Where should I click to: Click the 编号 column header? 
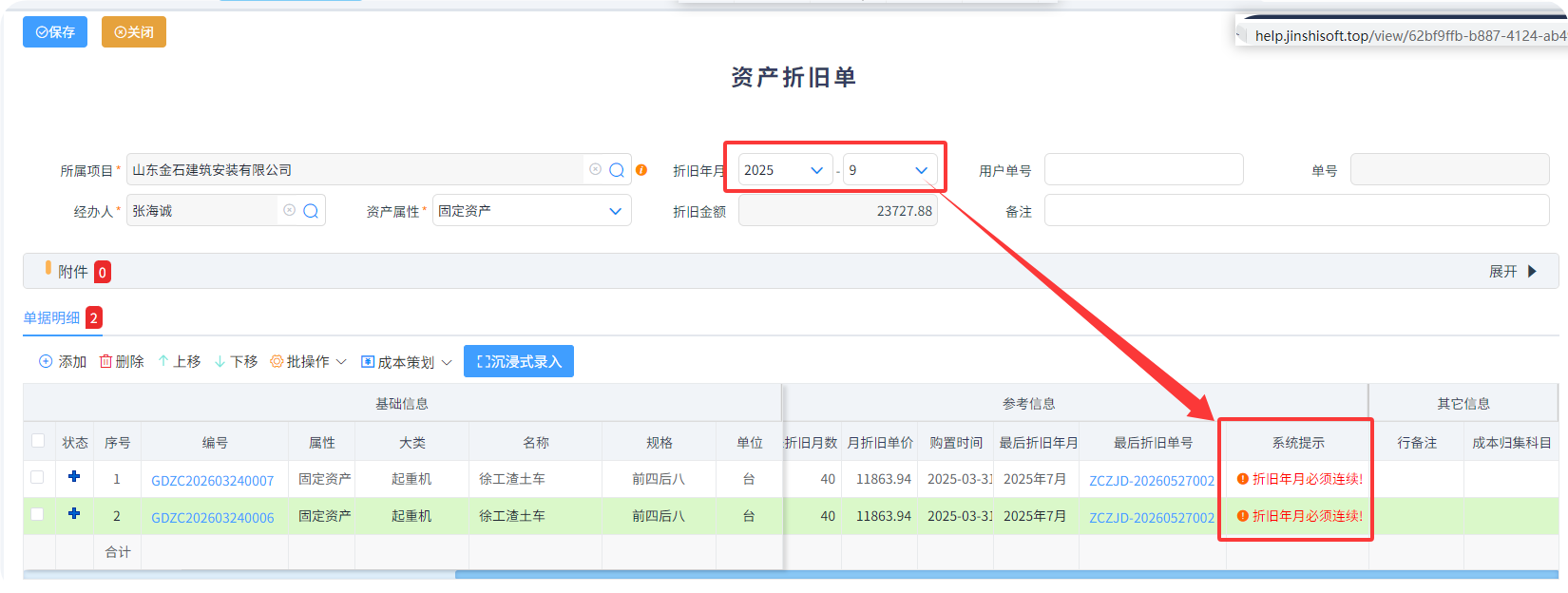[x=215, y=443]
